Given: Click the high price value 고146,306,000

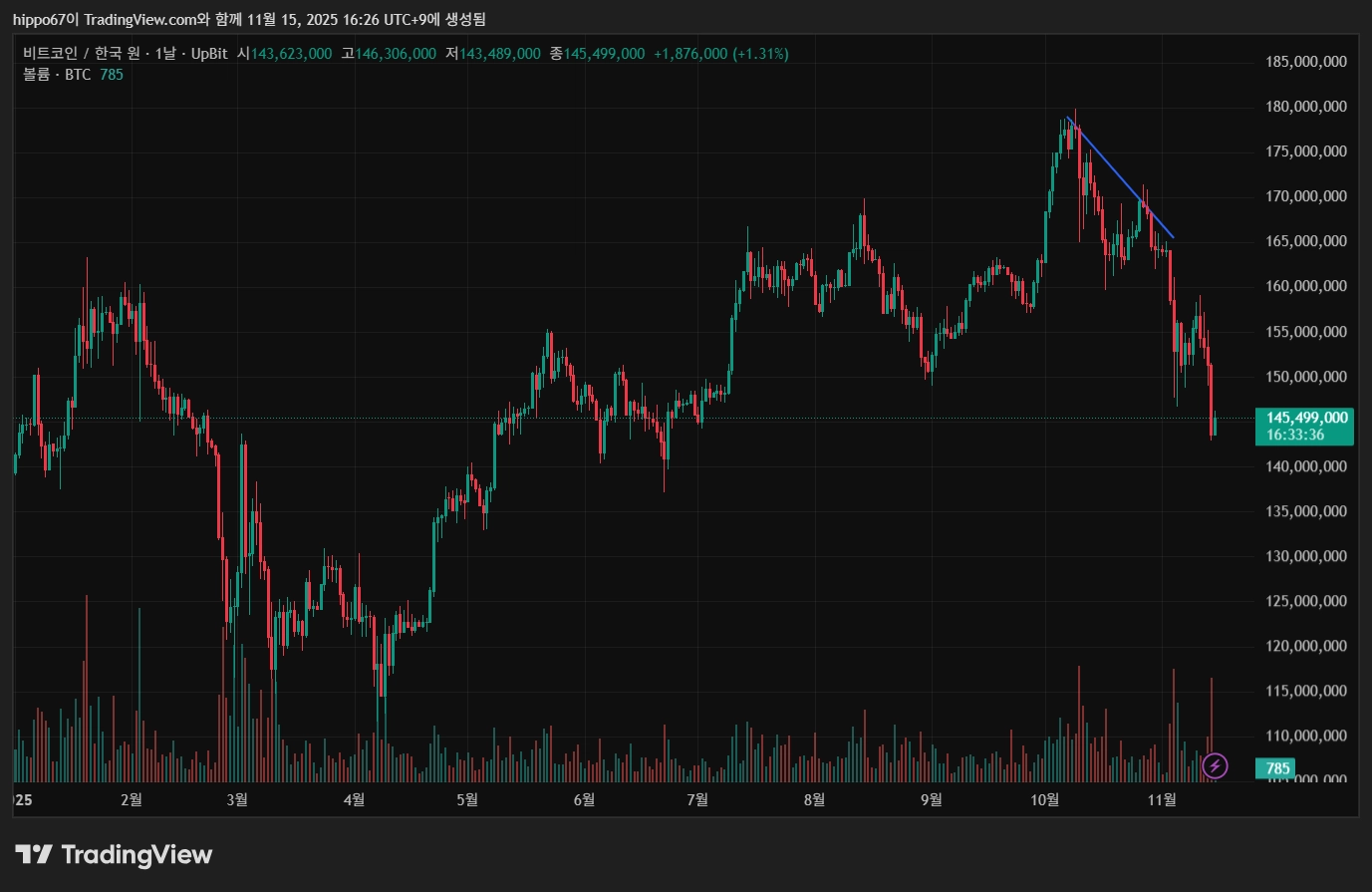Looking at the screenshot, I should pos(389,54).
